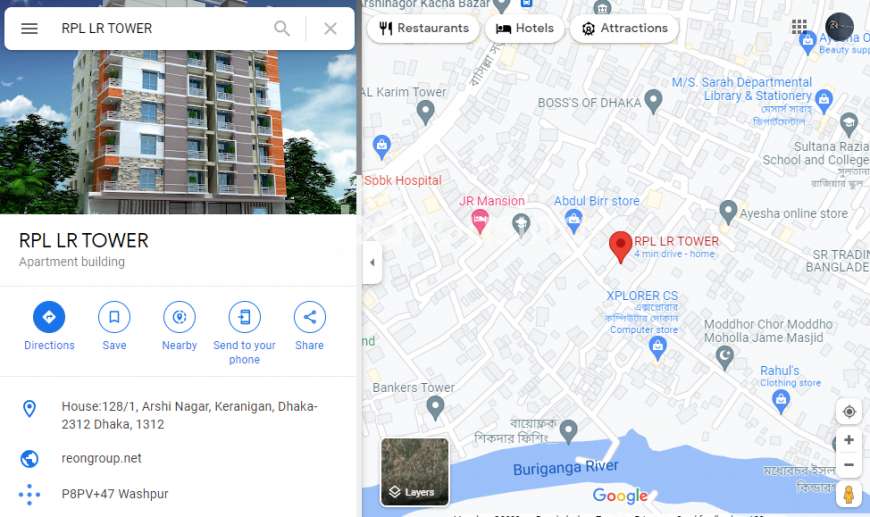Send place to your phone
This screenshot has height=517, width=870.
[x=245, y=333]
